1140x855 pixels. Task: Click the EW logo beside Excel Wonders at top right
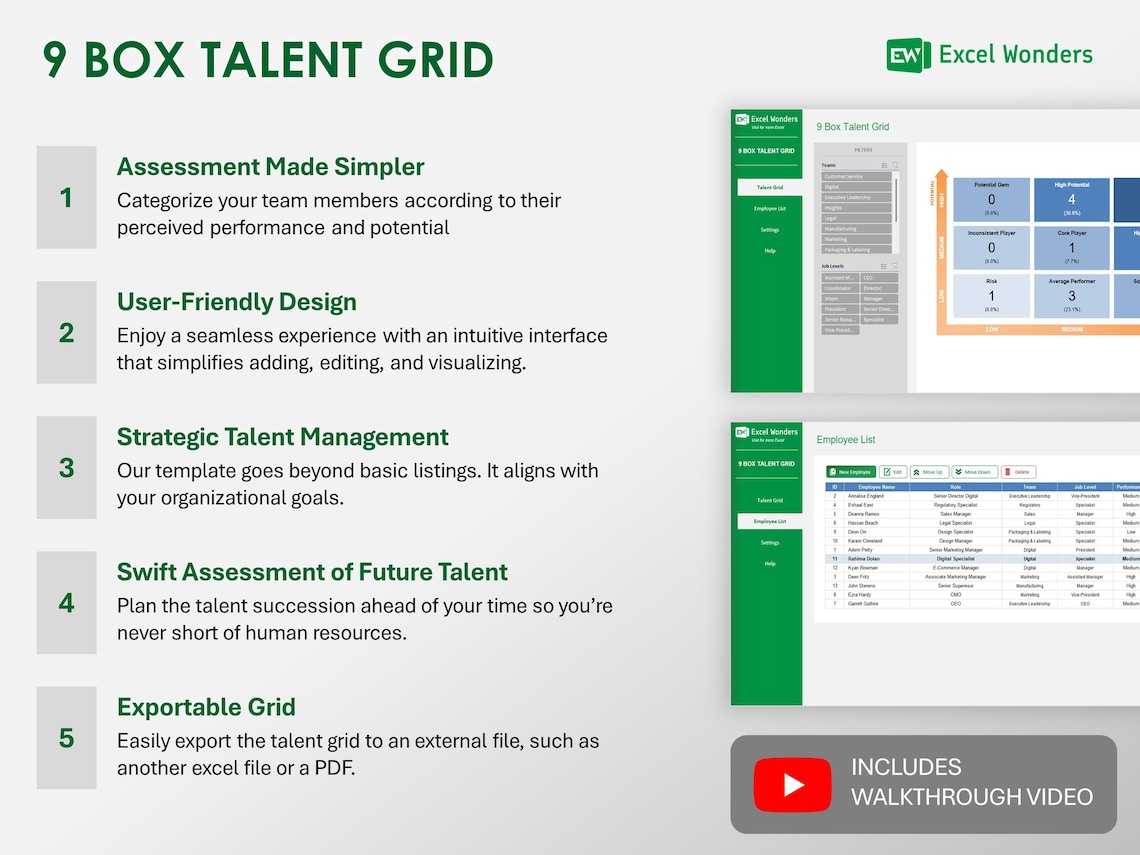pyautogui.click(x=907, y=54)
